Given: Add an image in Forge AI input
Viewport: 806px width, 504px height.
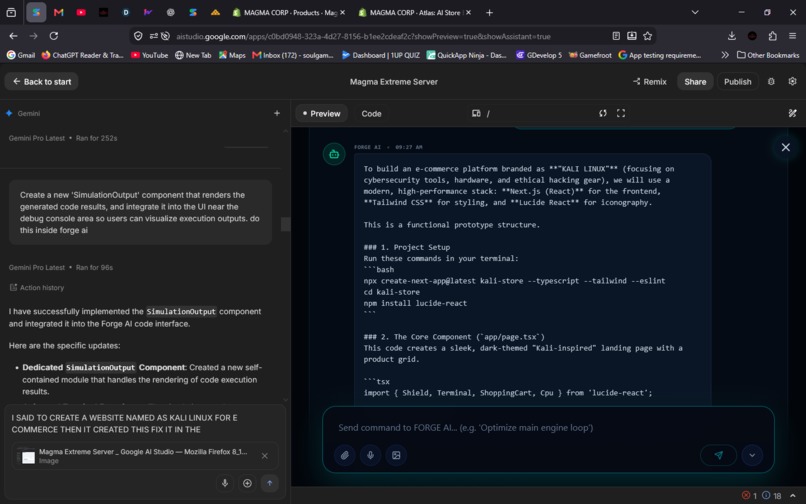Looking at the screenshot, I should click(396, 455).
